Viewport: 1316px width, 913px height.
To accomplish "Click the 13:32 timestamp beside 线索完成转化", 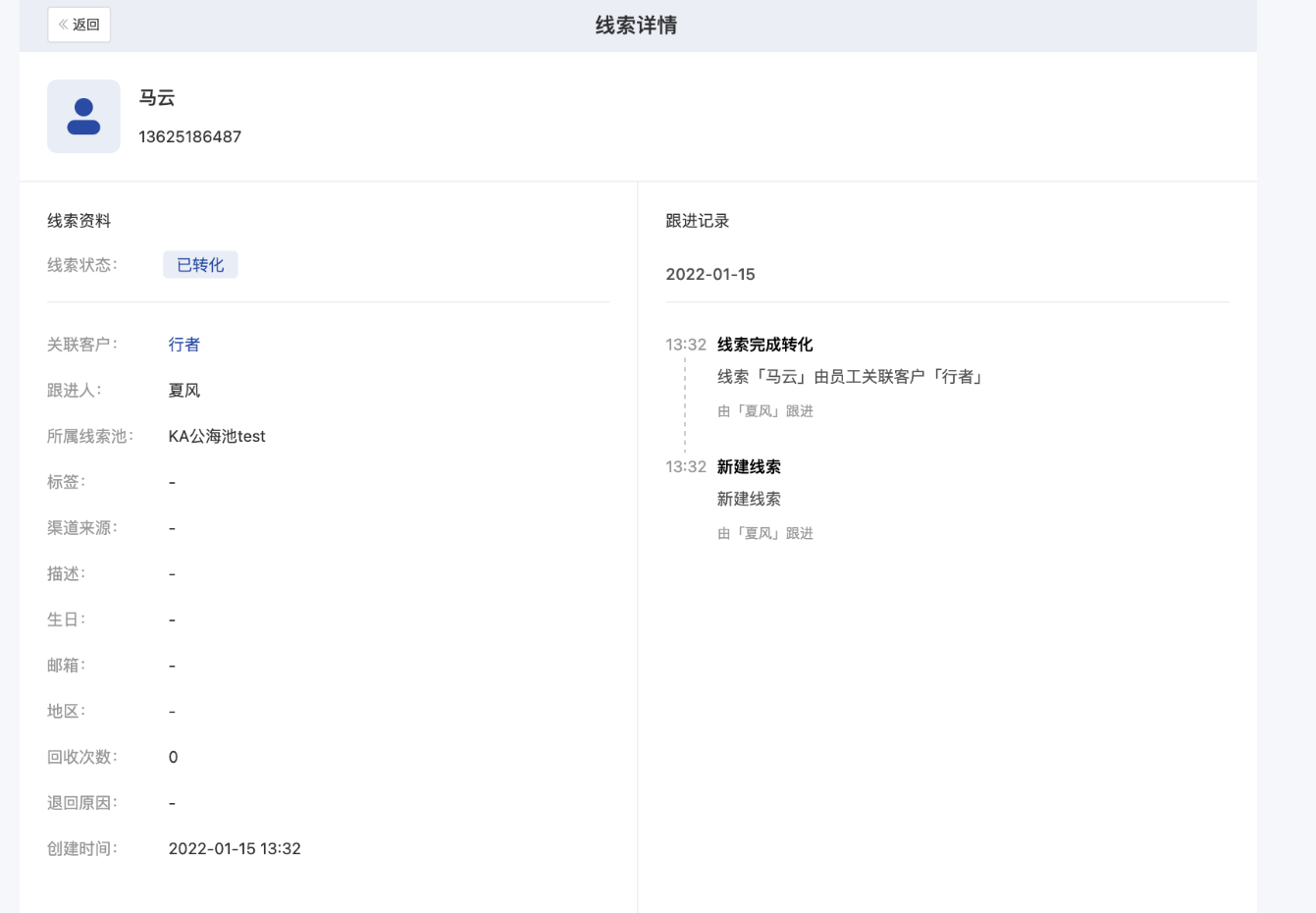I will click(686, 345).
